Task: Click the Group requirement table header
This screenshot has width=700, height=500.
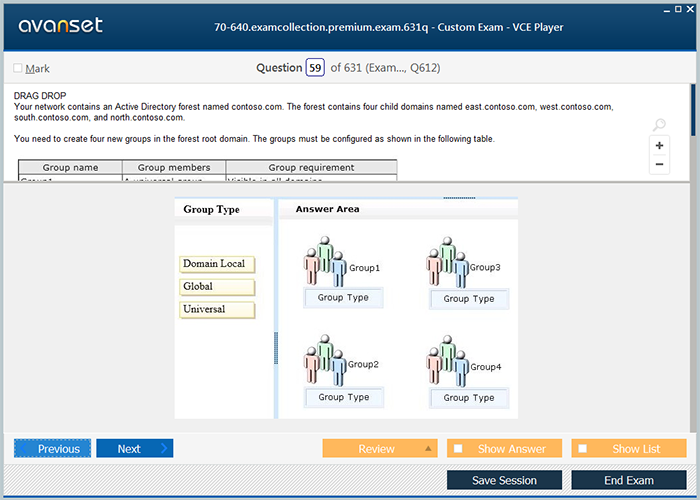Action: [x=311, y=167]
